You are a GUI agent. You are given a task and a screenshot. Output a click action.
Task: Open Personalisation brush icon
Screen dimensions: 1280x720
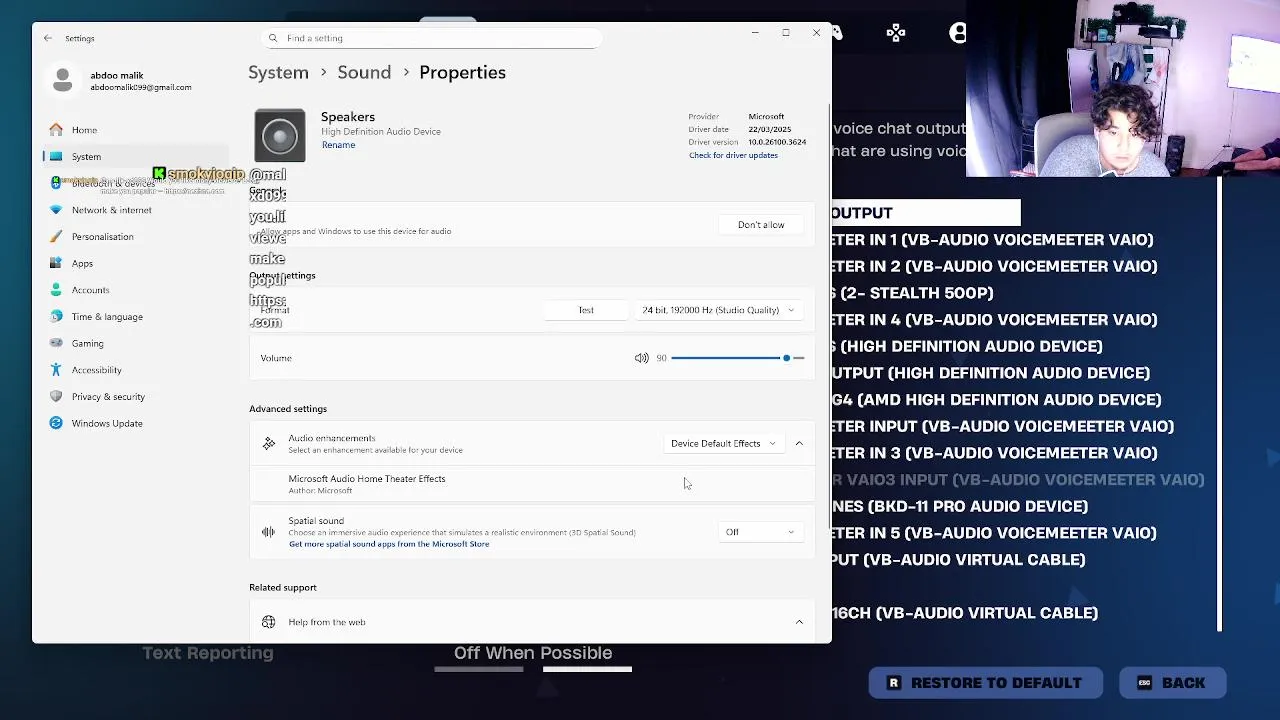point(56,237)
